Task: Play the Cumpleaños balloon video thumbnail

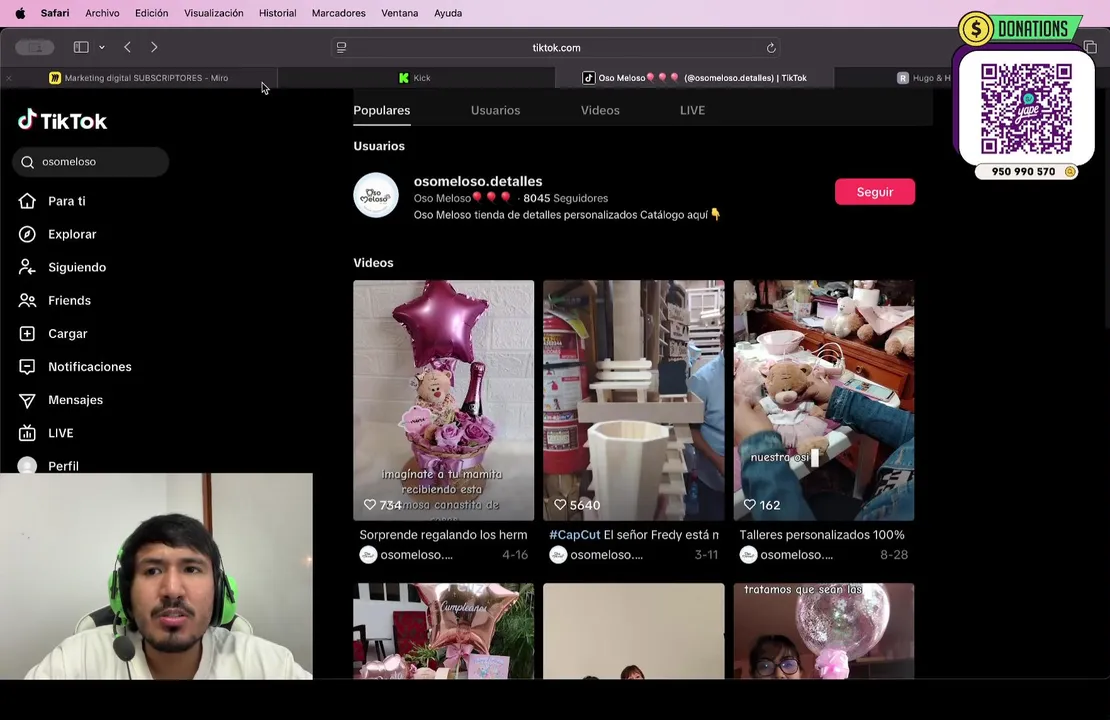Action: tap(444, 631)
